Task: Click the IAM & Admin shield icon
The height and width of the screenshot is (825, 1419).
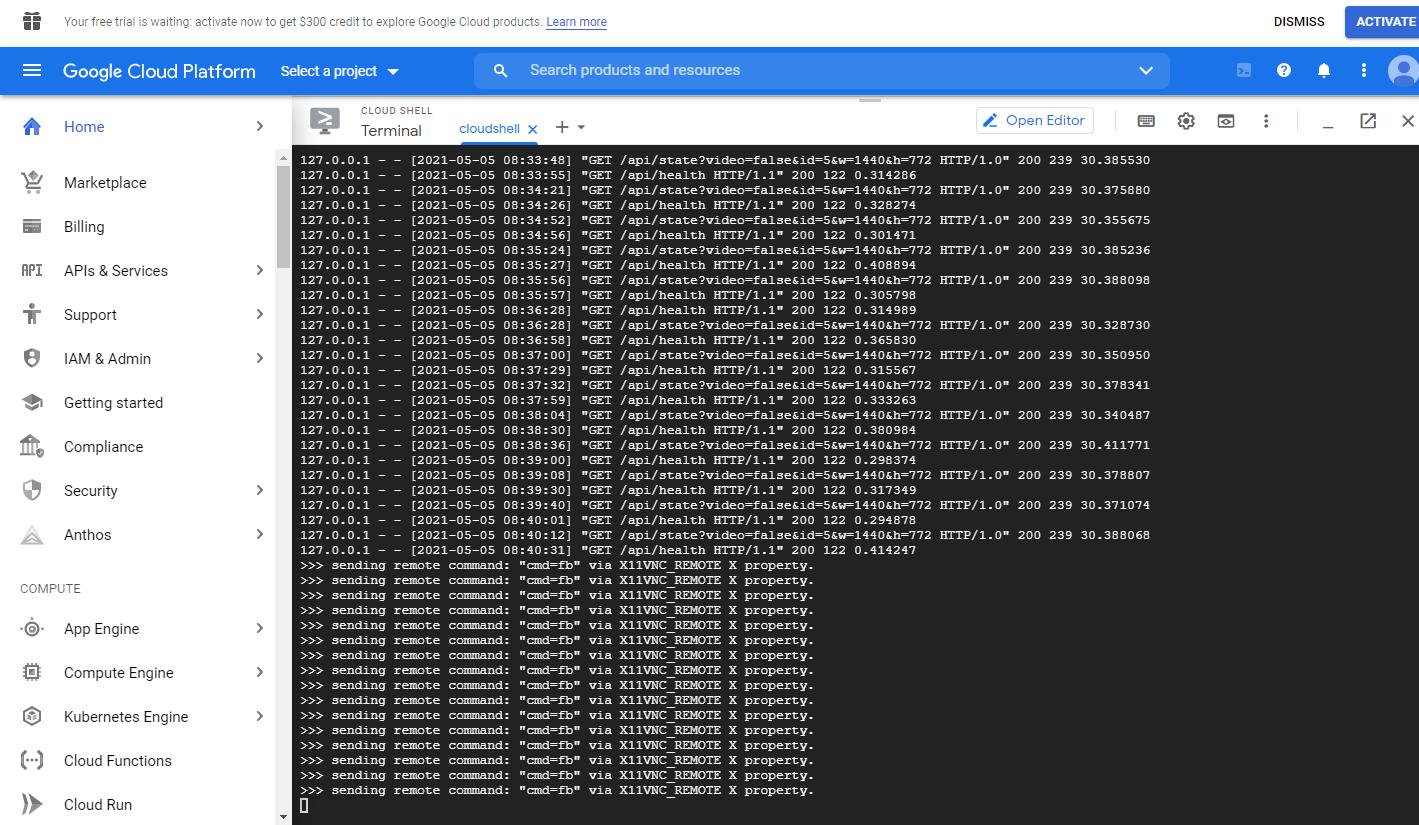Action: click(32, 359)
